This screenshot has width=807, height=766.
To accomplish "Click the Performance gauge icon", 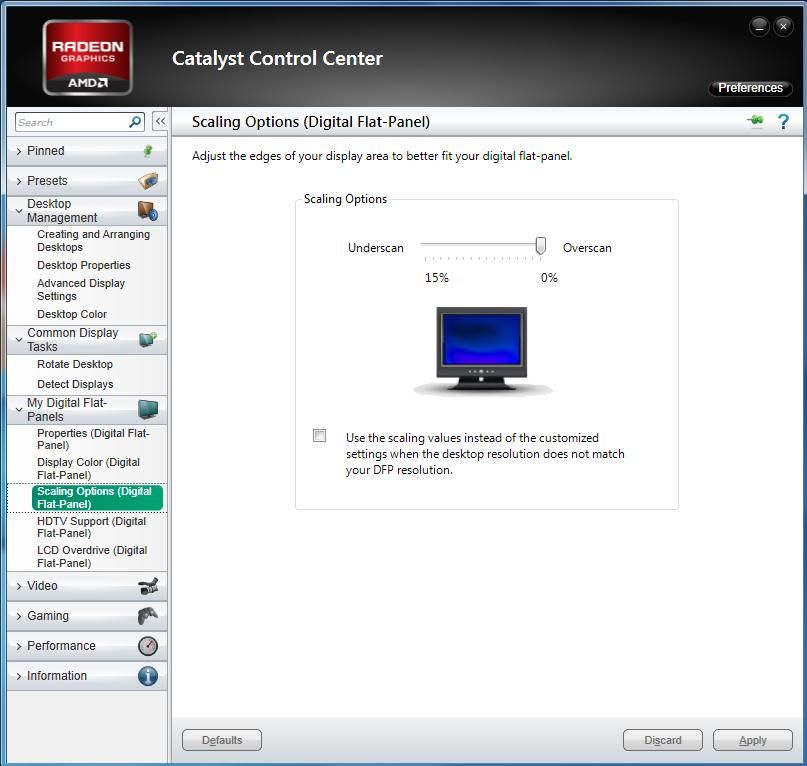I will 148,646.
